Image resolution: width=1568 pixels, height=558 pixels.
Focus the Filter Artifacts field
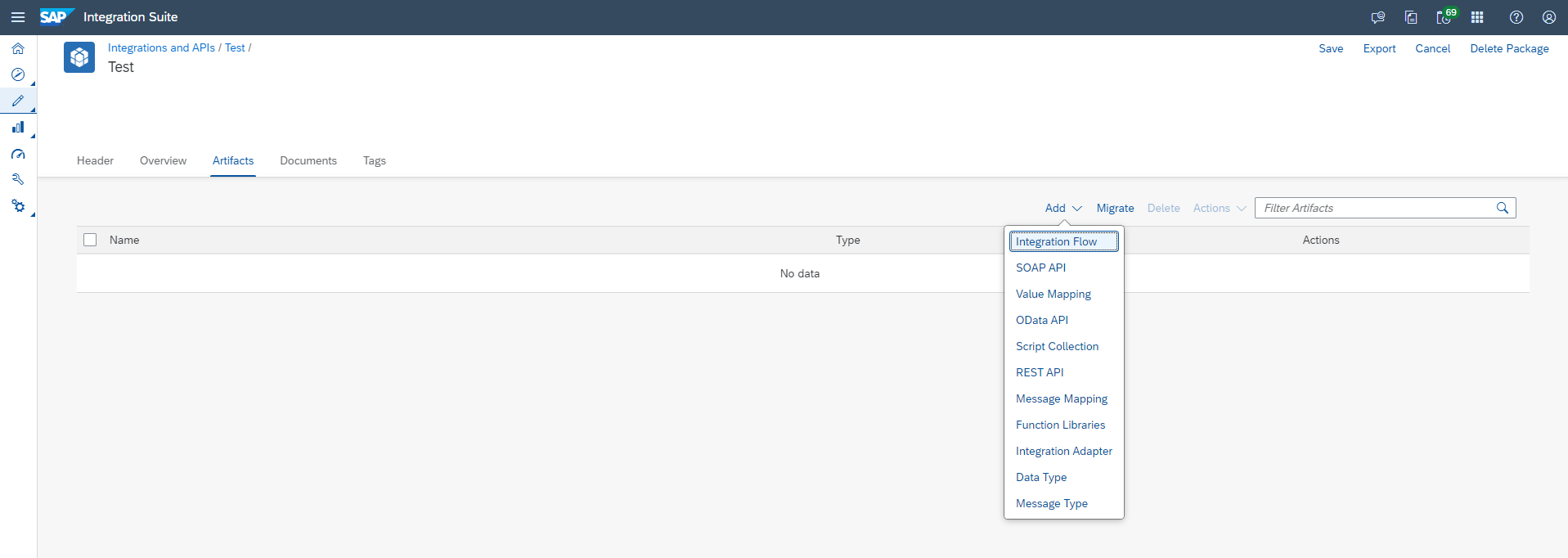pyautogui.click(x=1374, y=208)
